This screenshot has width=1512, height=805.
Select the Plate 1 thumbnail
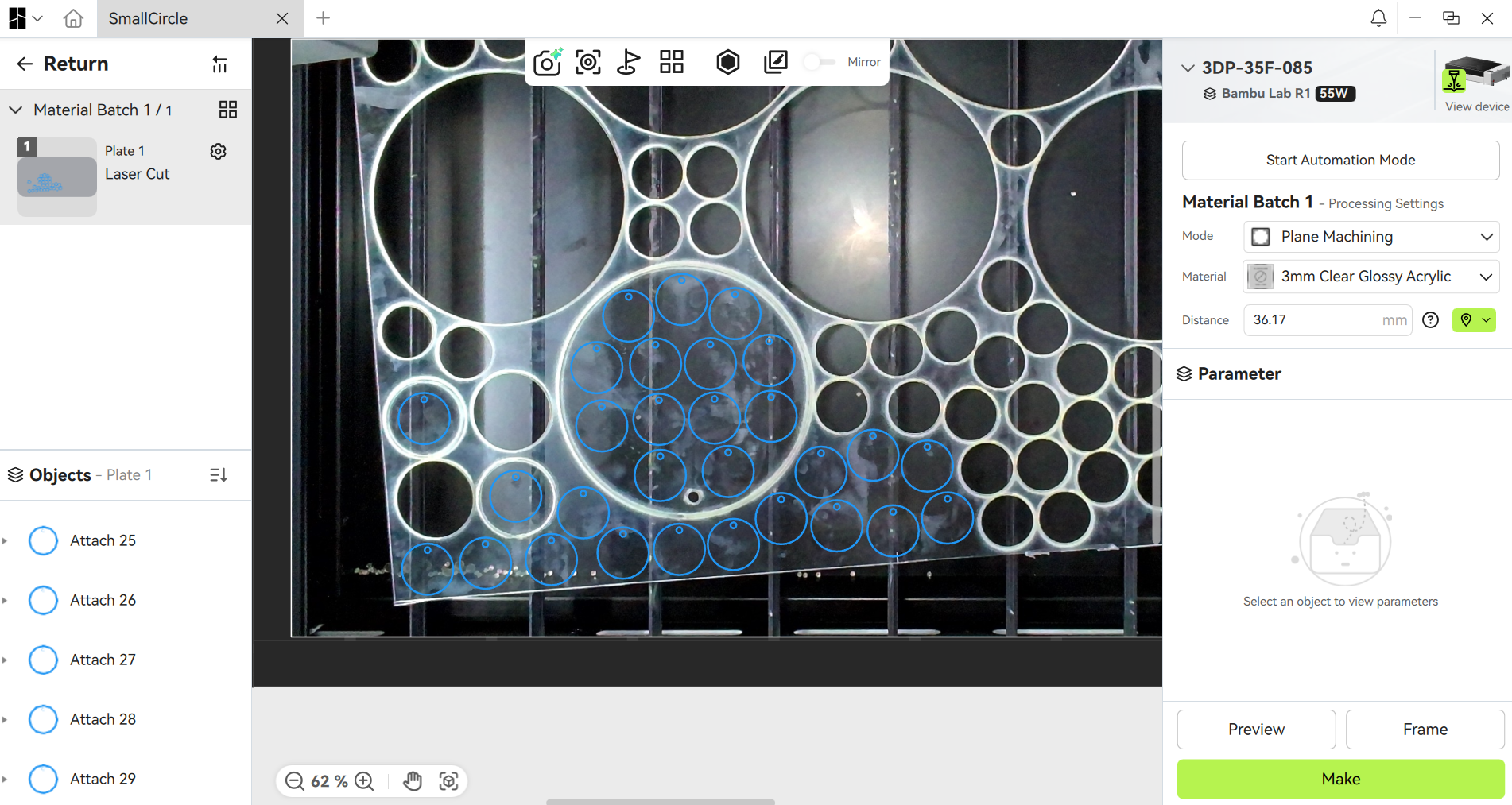57,176
